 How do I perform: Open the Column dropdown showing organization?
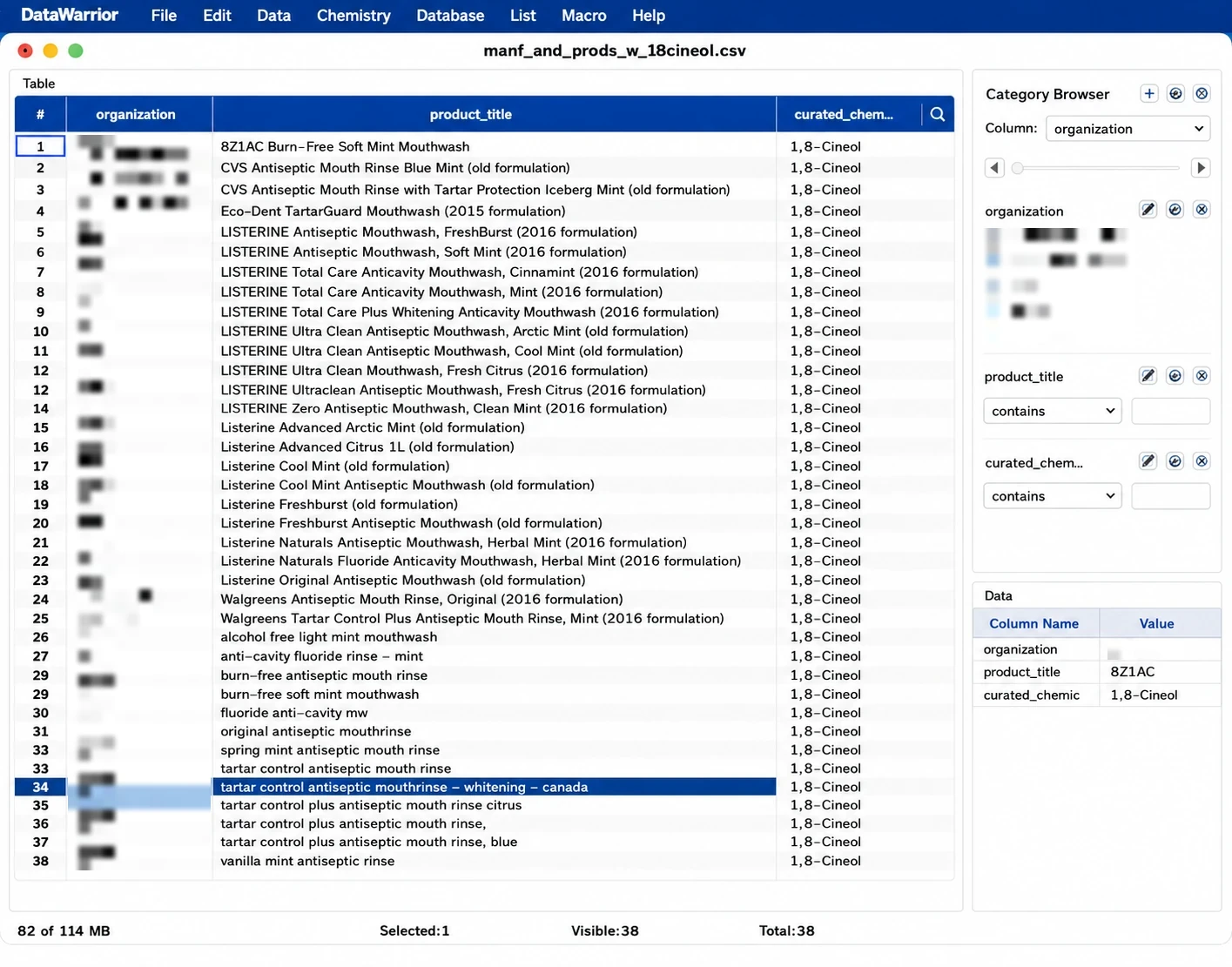[1128, 129]
